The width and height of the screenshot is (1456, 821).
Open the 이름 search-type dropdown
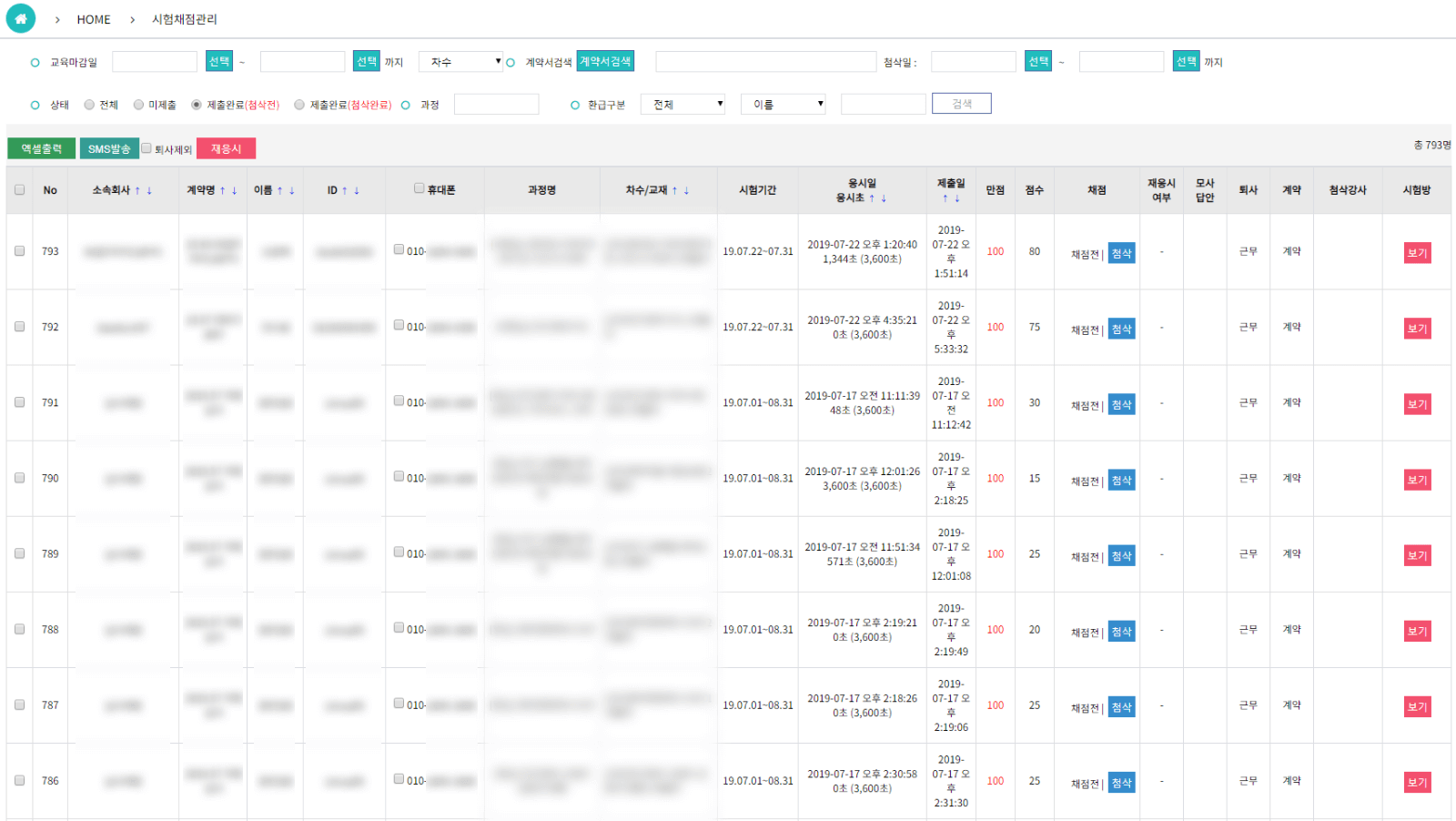784,105
